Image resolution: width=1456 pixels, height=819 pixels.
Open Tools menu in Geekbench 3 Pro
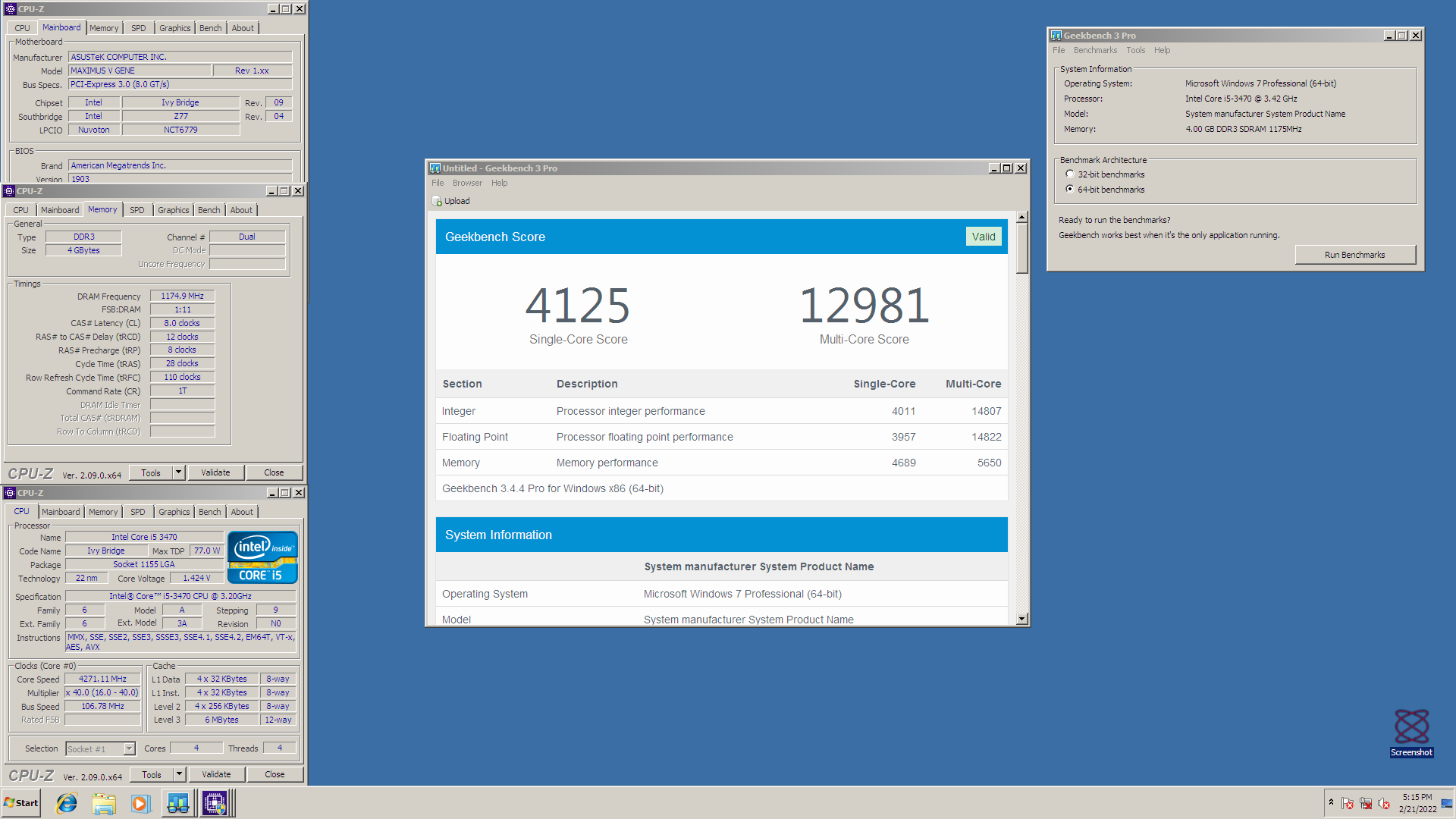pos(1135,50)
